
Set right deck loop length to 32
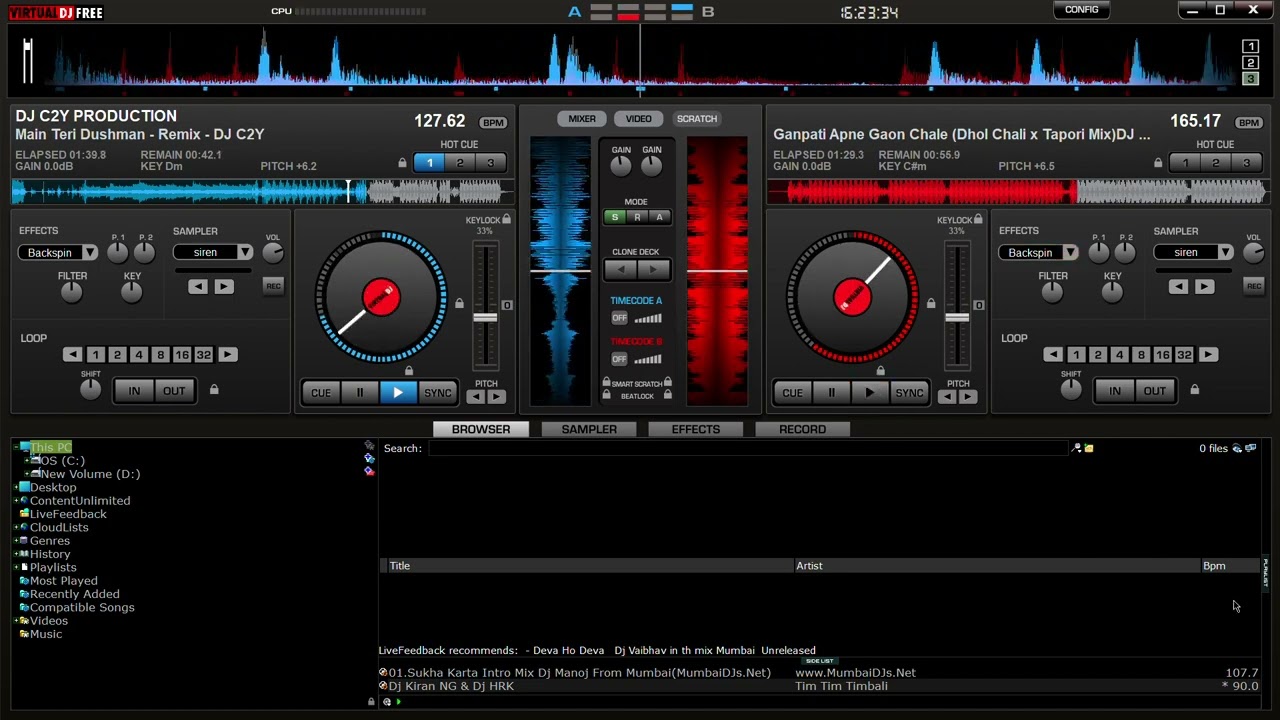(1185, 355)
